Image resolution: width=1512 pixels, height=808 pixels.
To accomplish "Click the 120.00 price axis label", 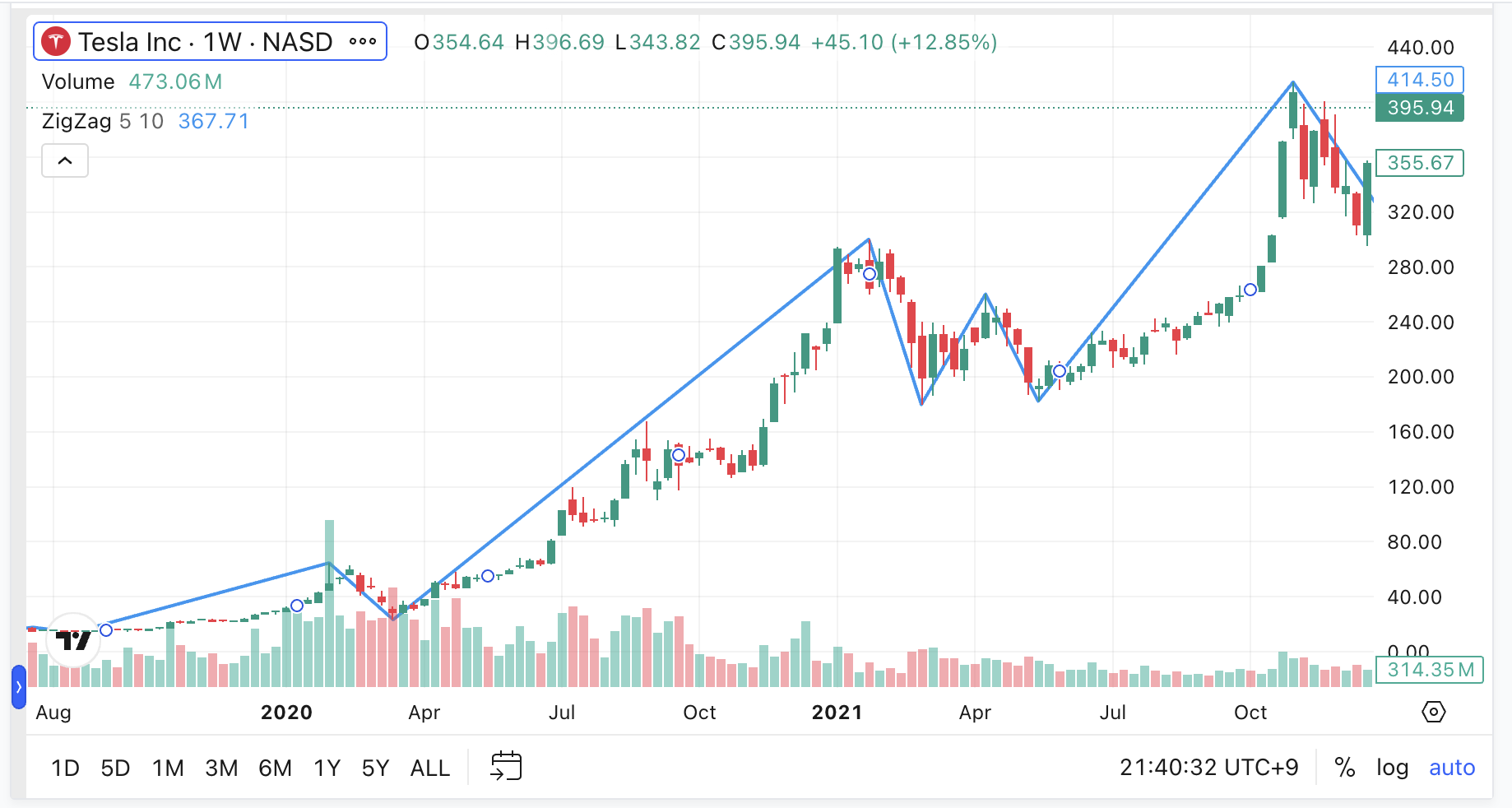I will pyautogui.click(x=1421, y=487).
